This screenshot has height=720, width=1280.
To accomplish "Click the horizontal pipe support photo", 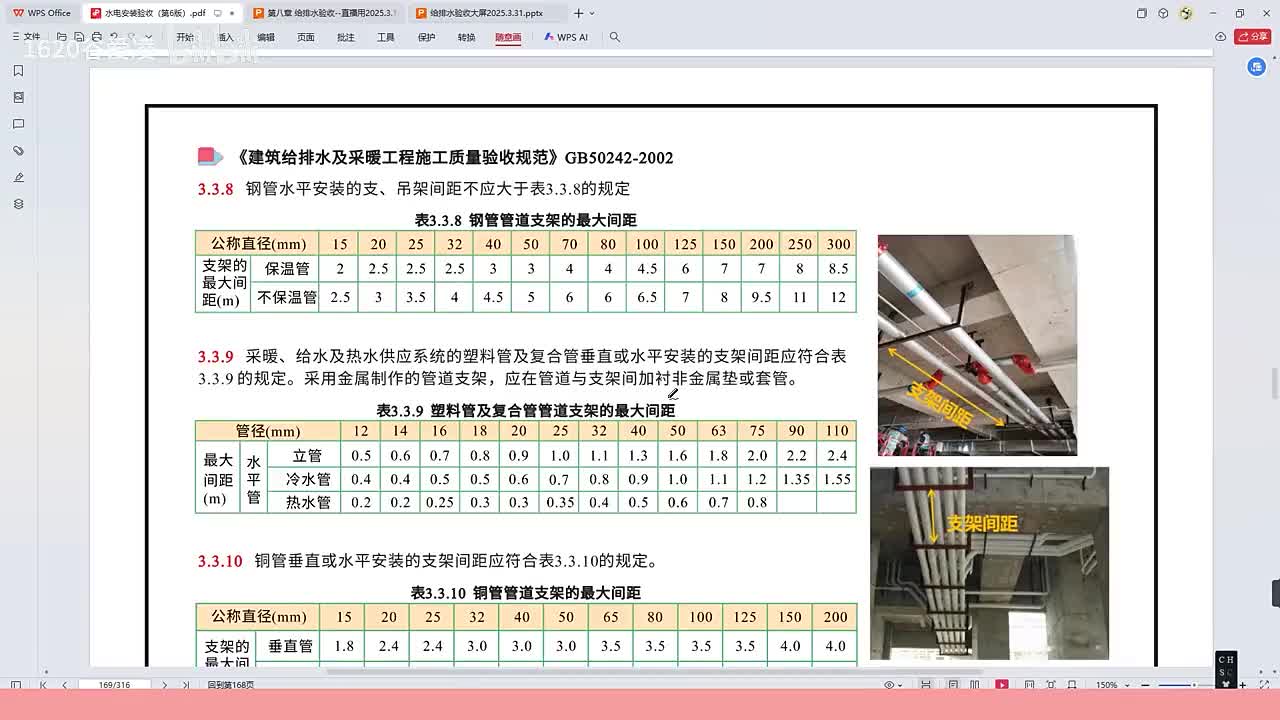I will point(977,345).
